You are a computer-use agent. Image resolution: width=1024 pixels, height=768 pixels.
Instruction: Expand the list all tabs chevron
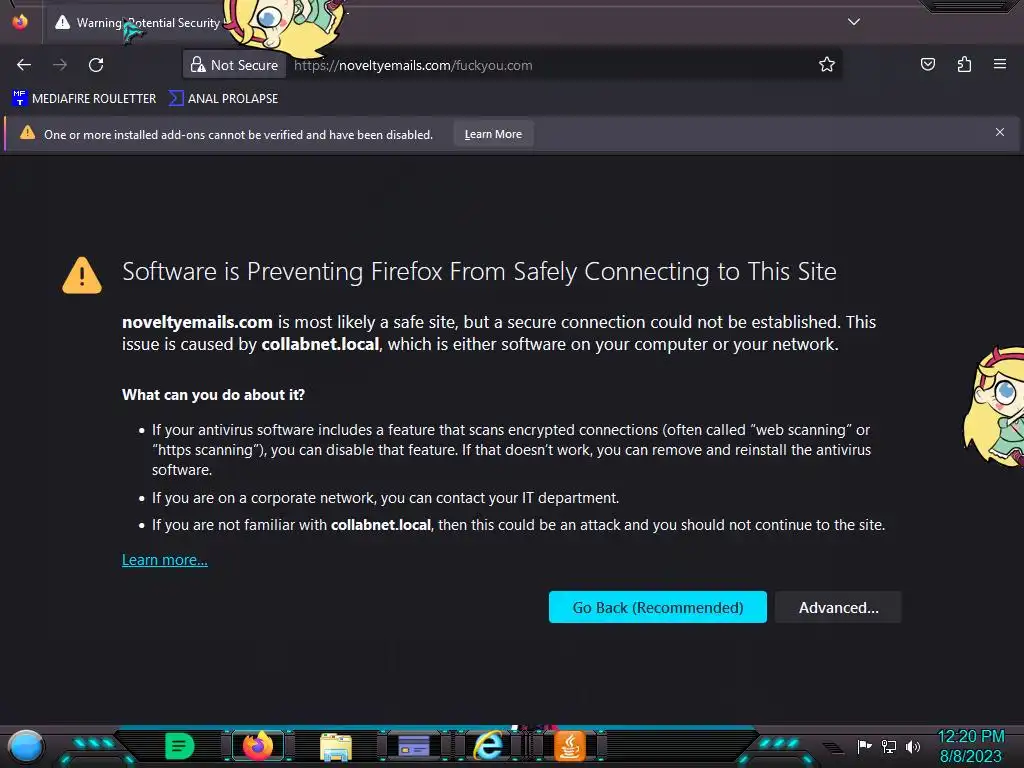pos(854,22)
